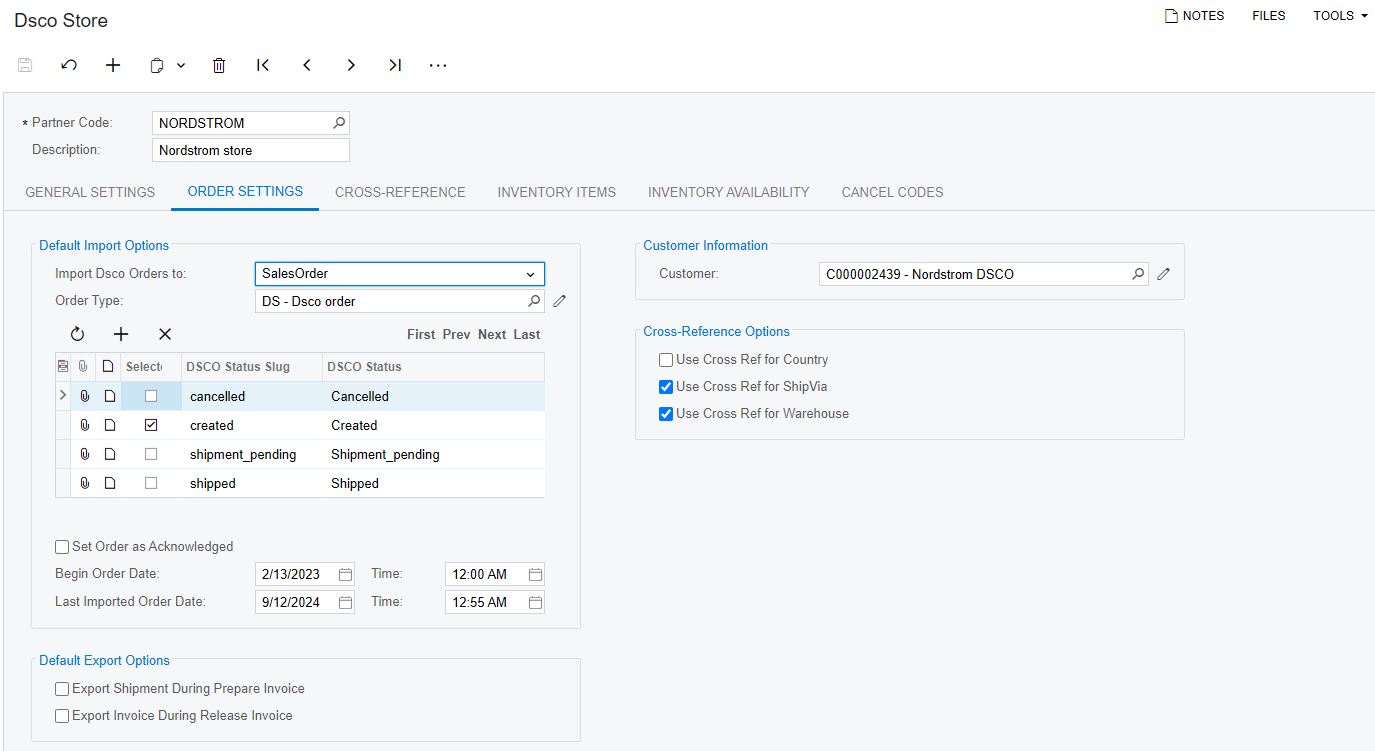Viewport: 1375px width, 751px height.
Task: Expand the Import Dsco Orders to dropdown
Action: 530,274
